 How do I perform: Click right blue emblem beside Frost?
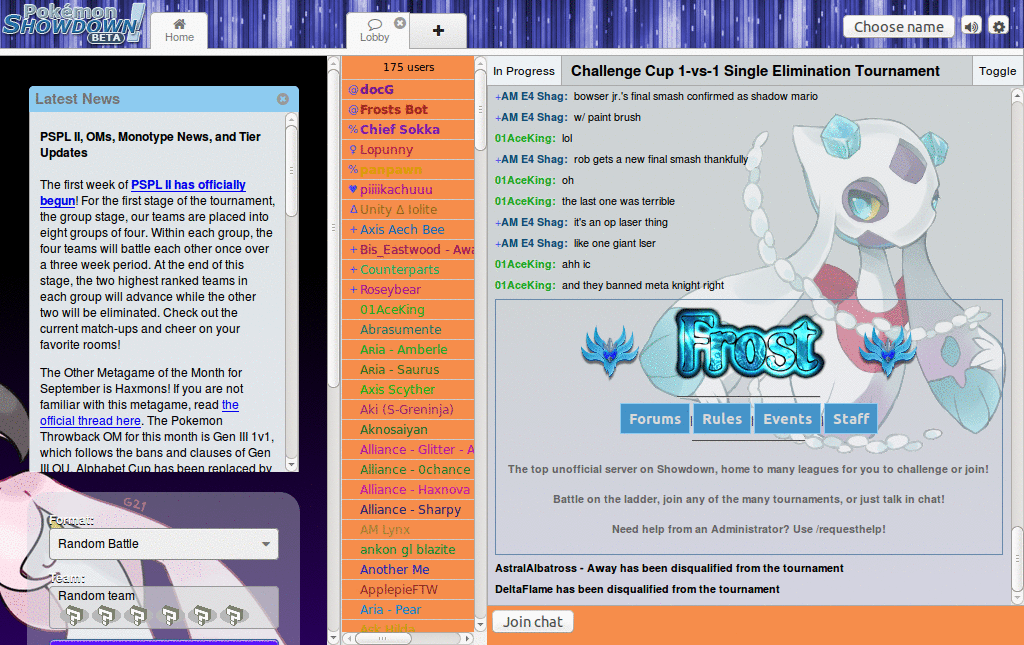[887, 351]
